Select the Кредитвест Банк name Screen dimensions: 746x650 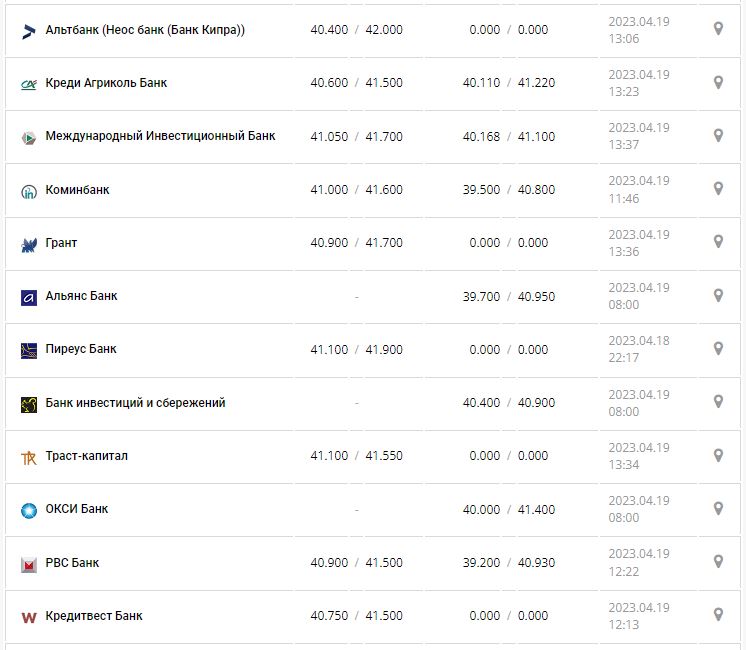pos(94,616)
